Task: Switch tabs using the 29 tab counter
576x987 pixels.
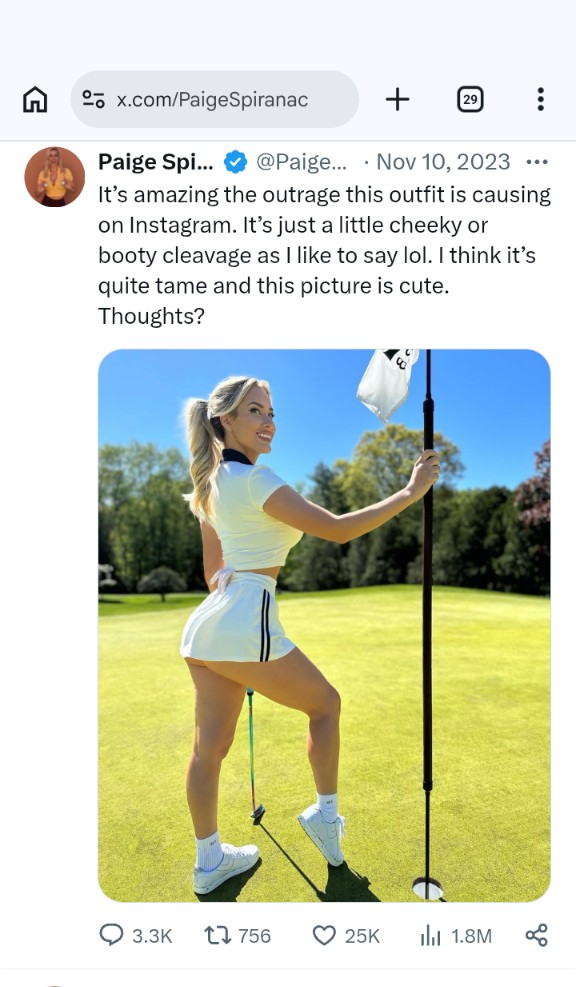Action: 470,99
